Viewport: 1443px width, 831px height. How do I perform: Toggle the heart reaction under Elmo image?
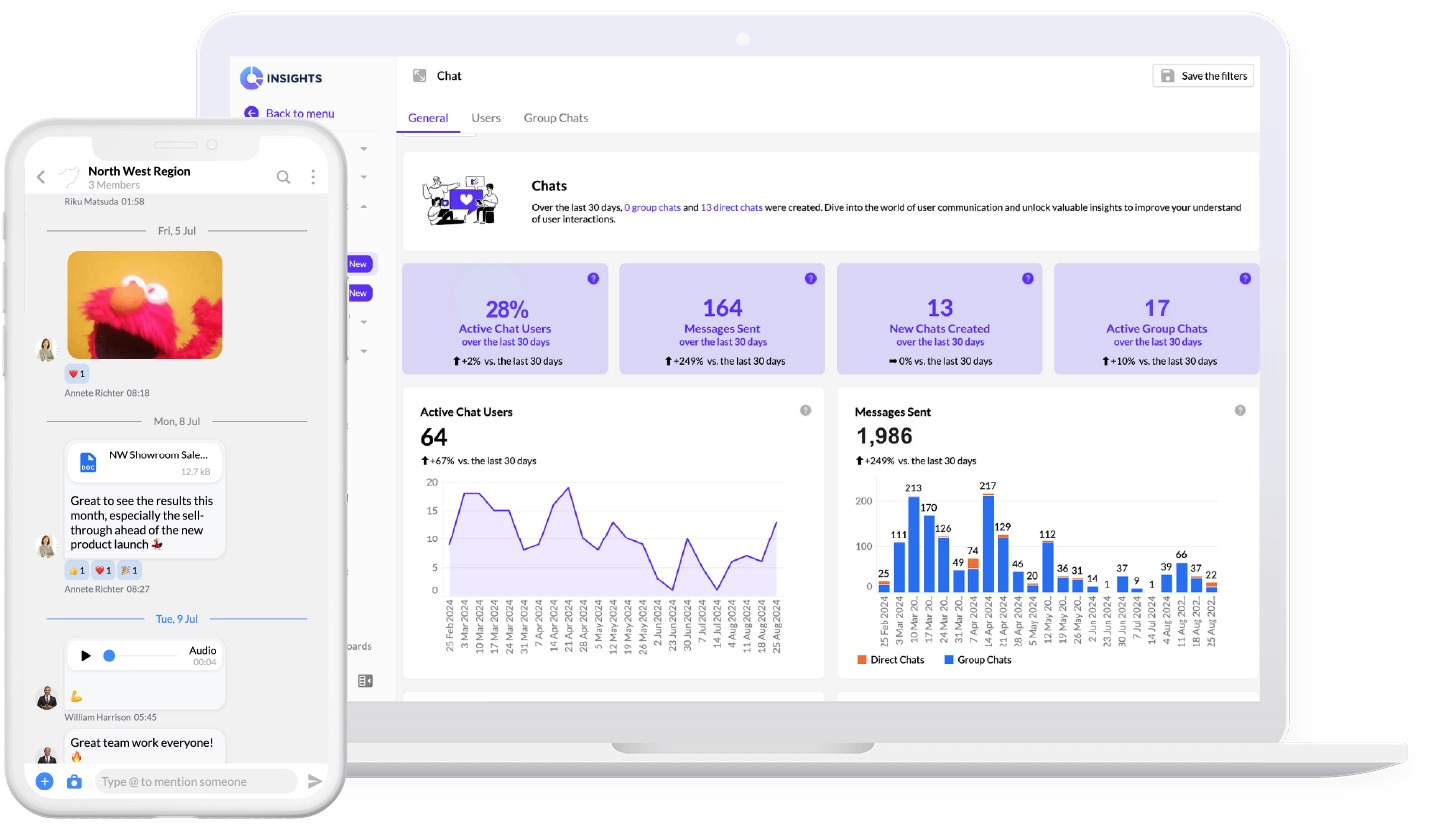point(77,373)
